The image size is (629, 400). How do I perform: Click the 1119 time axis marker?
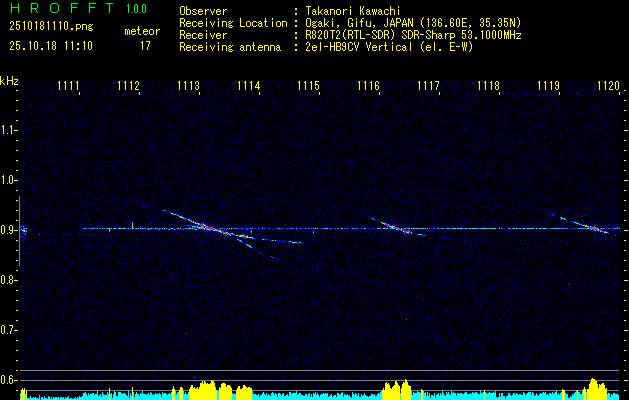pyautogui.click(x=548, y=85)
